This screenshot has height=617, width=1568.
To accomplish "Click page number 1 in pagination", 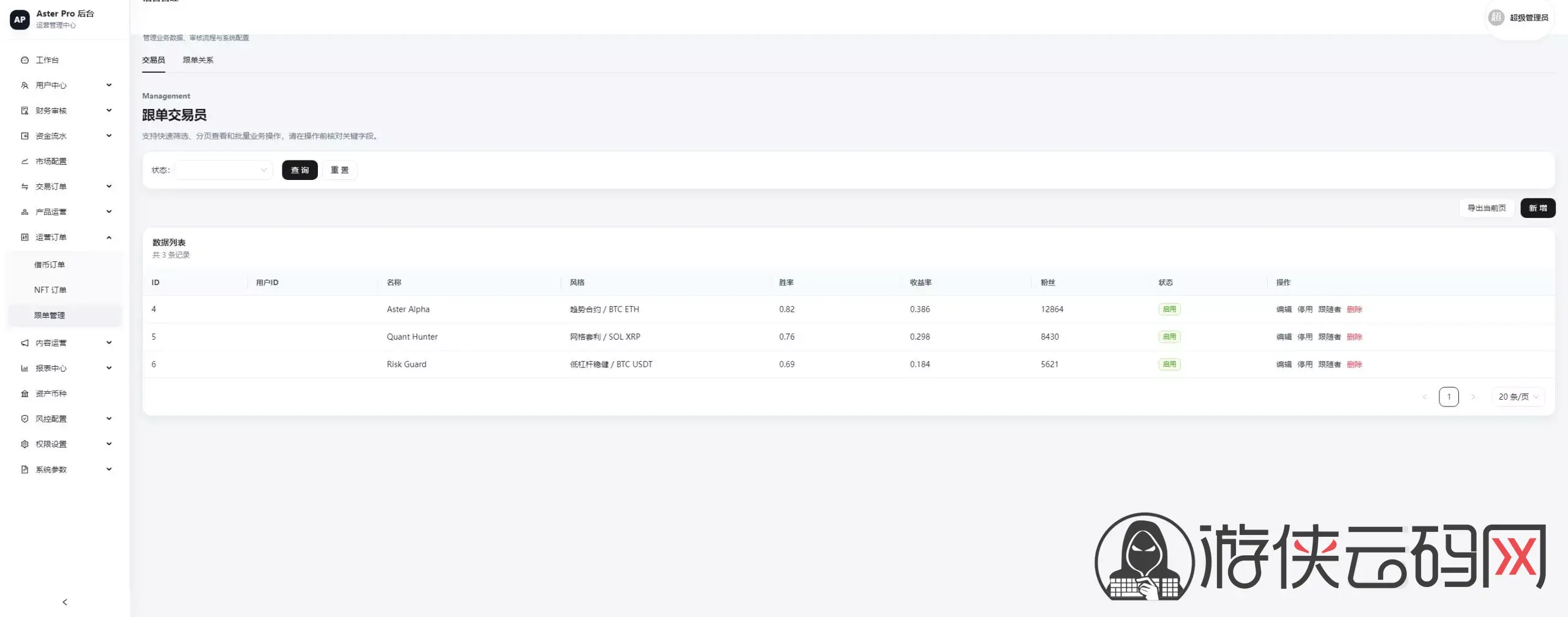I will pyautogui.click(x=1449, y=397).
